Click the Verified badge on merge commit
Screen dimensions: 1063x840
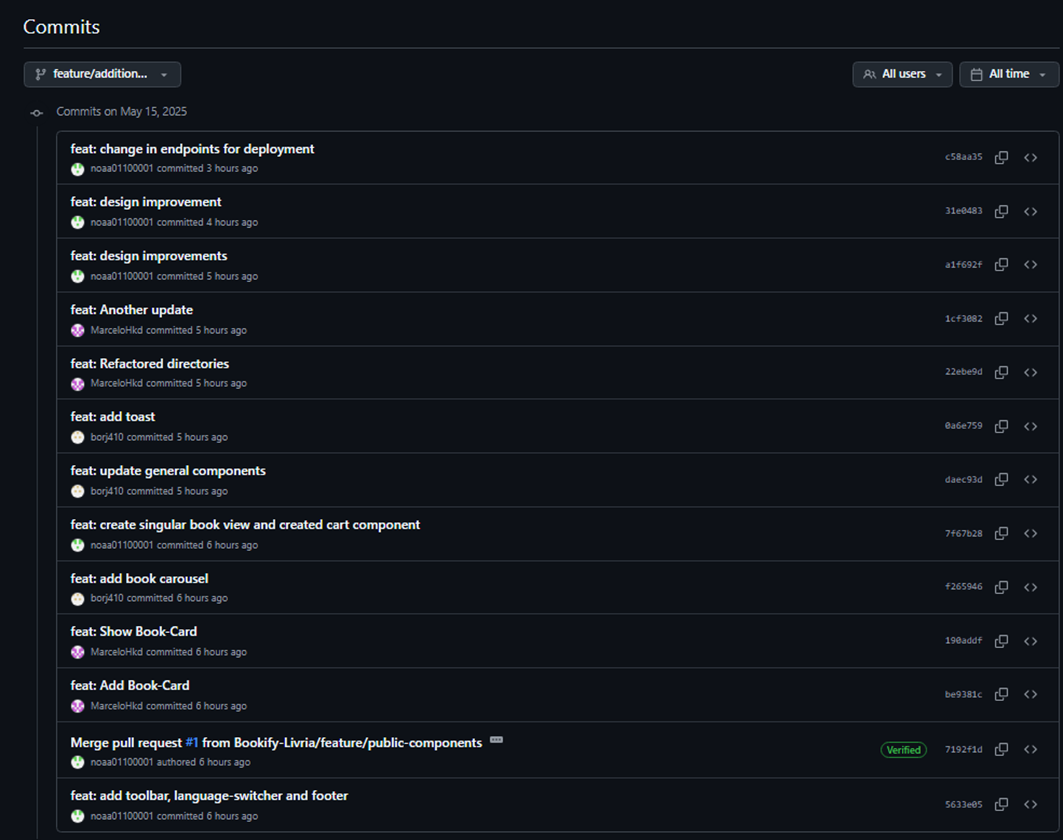(903, 750)
